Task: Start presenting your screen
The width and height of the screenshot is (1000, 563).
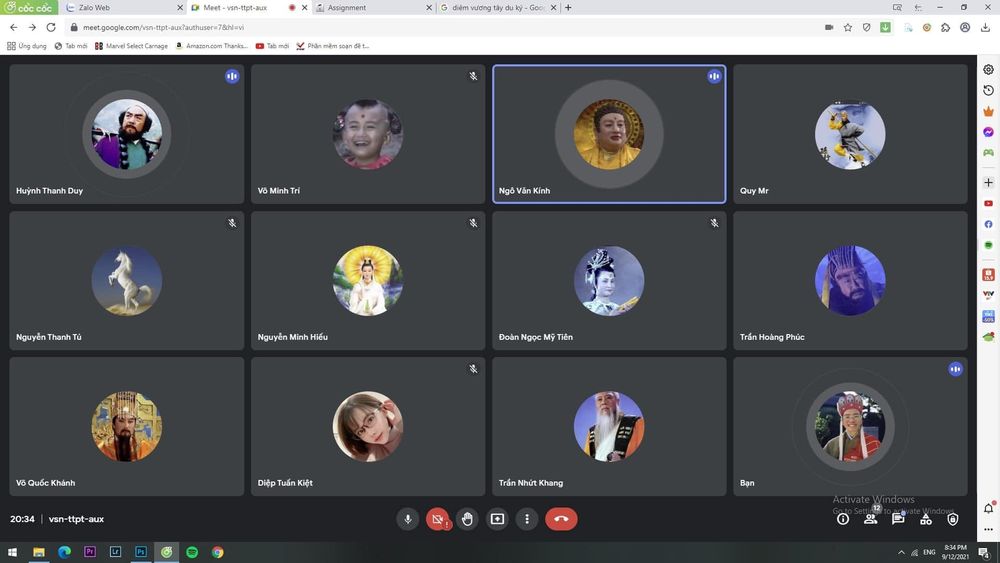Action: [x=497, y=519]
